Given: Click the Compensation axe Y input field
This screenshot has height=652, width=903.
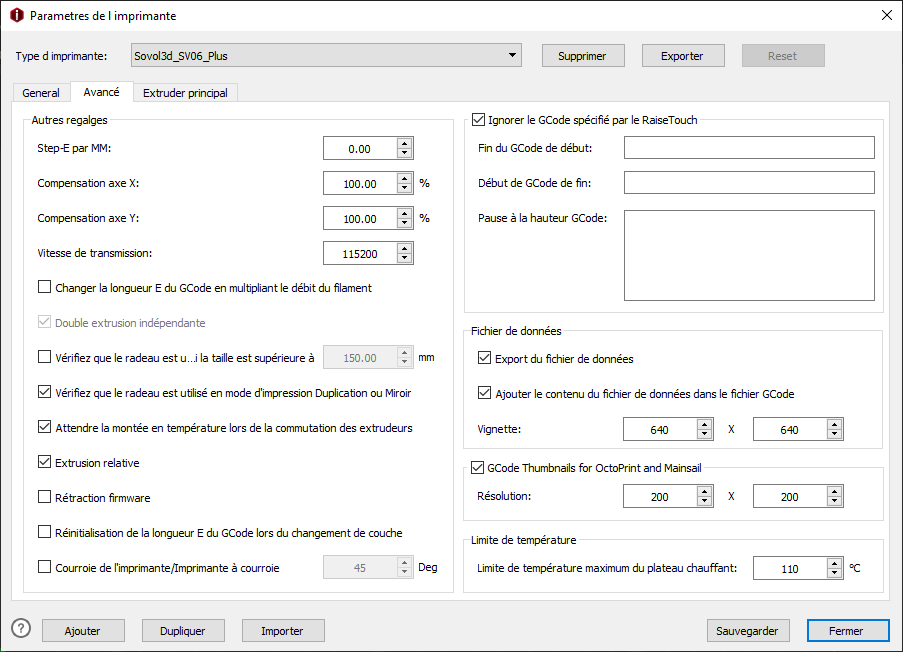Looking at the screenshot, I should pos(360,218).
